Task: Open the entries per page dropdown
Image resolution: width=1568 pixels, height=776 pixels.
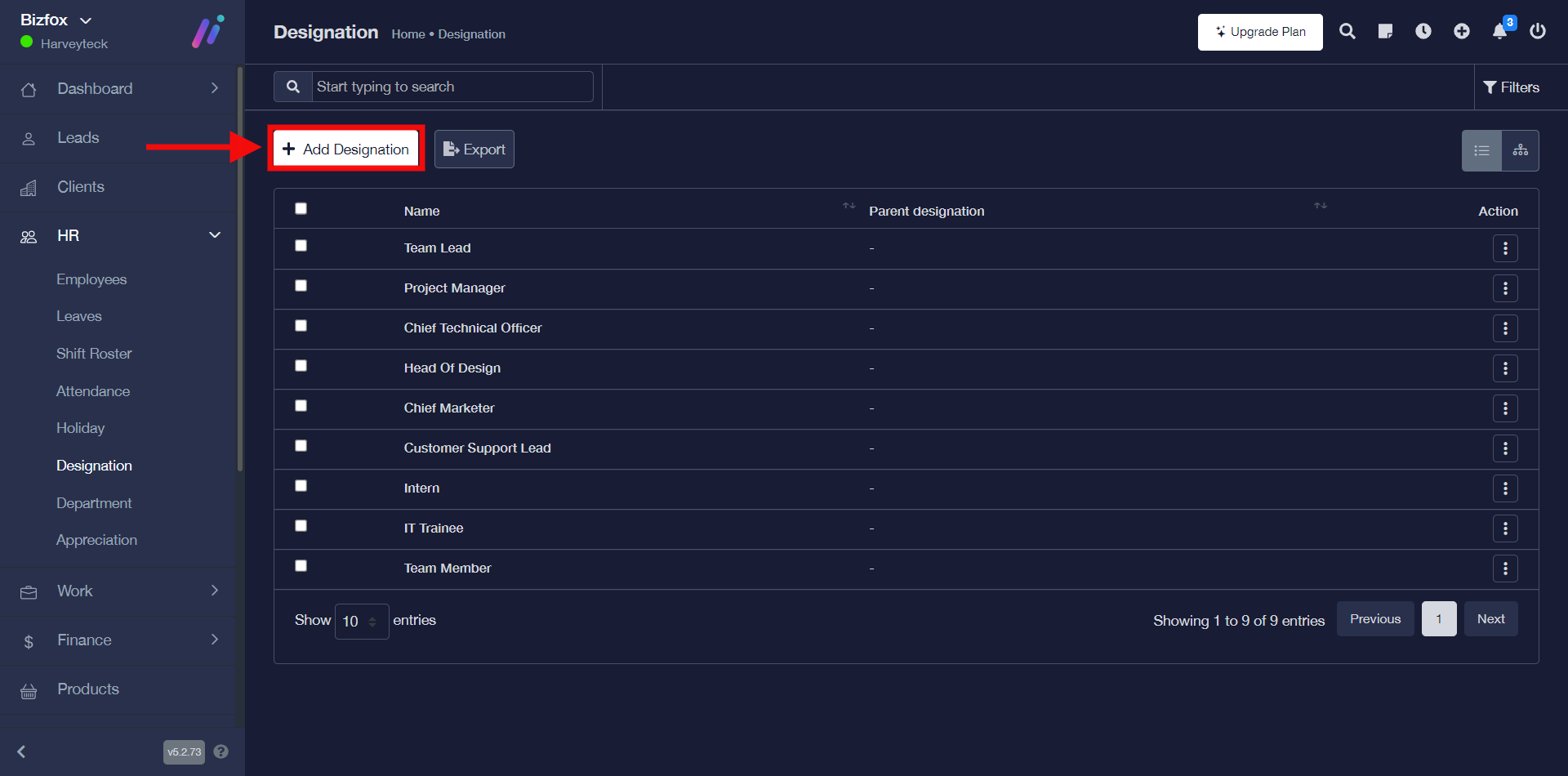Action: click(x=361, y=622)
